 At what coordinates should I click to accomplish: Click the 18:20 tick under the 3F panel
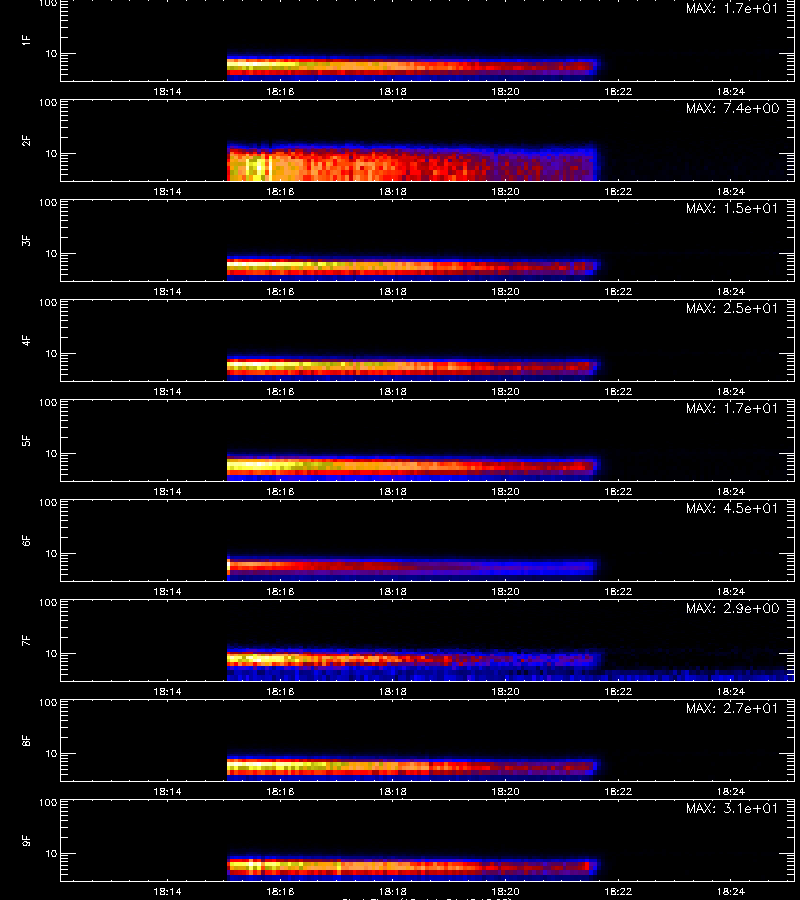(x=505, y=292)
